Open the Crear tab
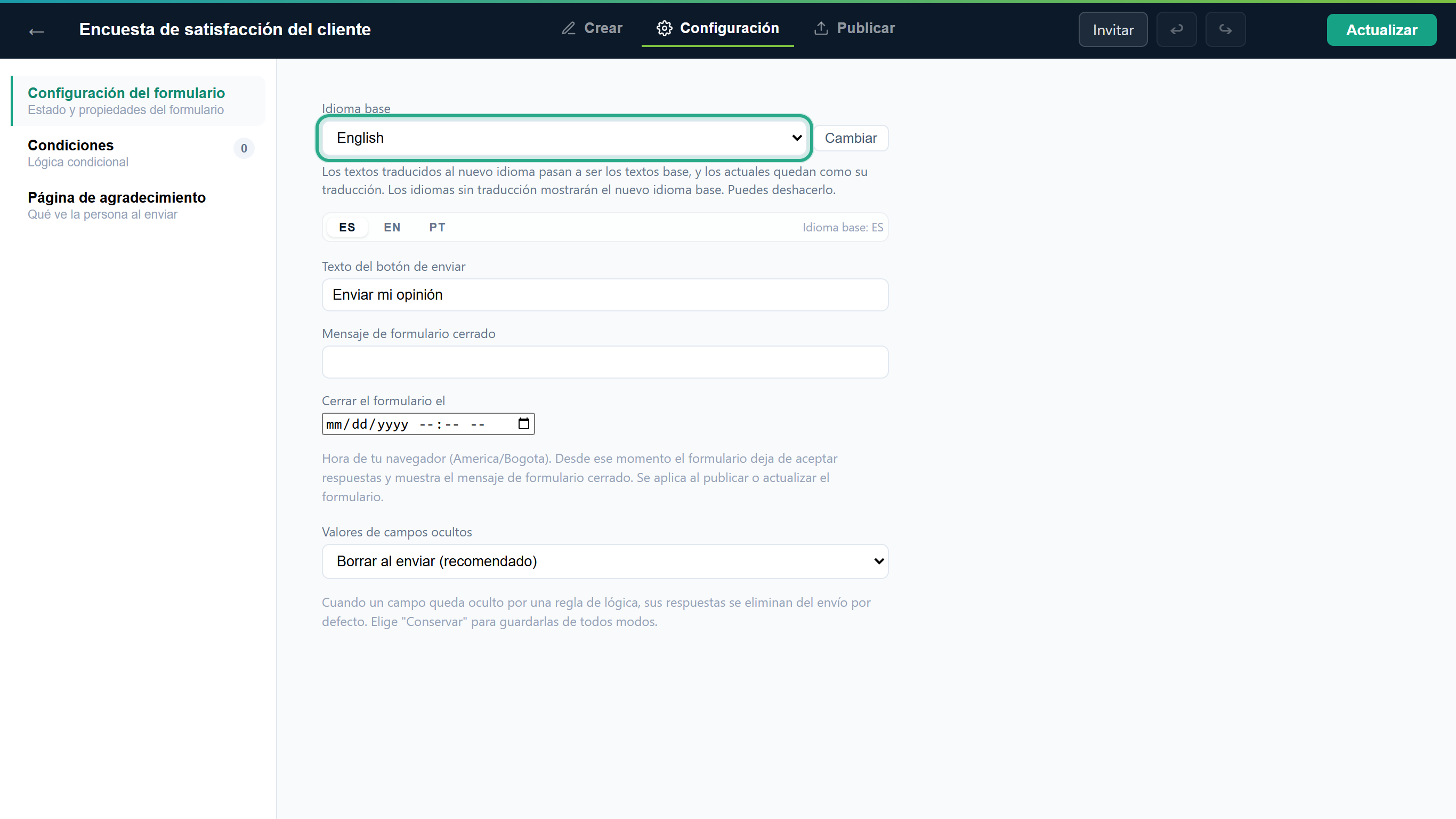Image resolution: width=1456 pixels, height=819 pixels. [592, 28]
